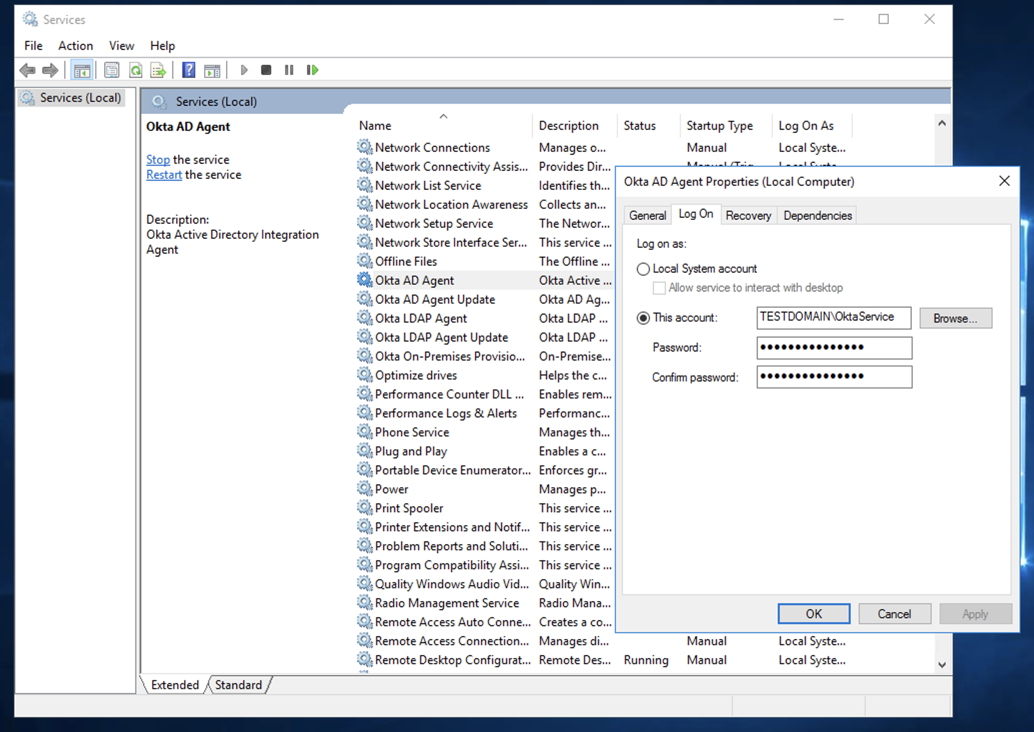Select the Local System account radio button
This screenshot has height=732, width=1034.
tap(644, 269)
